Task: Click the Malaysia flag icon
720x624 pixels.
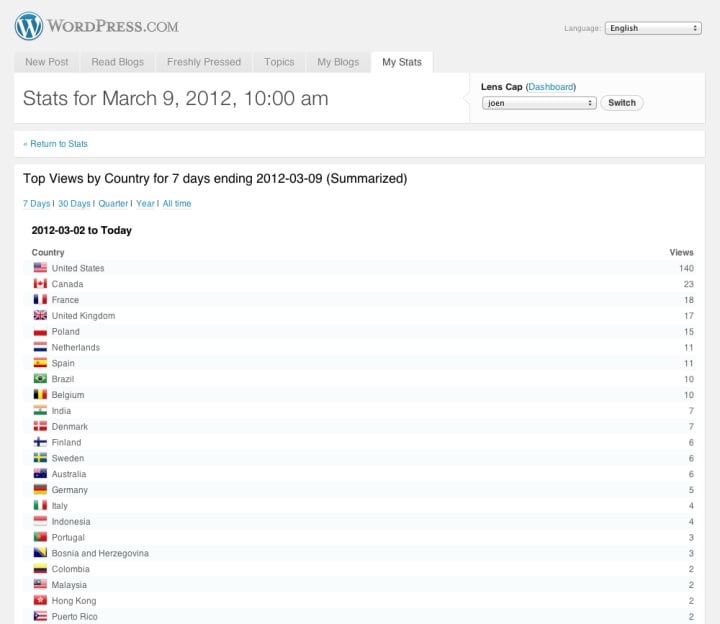Action: click(x=40, y=585)
